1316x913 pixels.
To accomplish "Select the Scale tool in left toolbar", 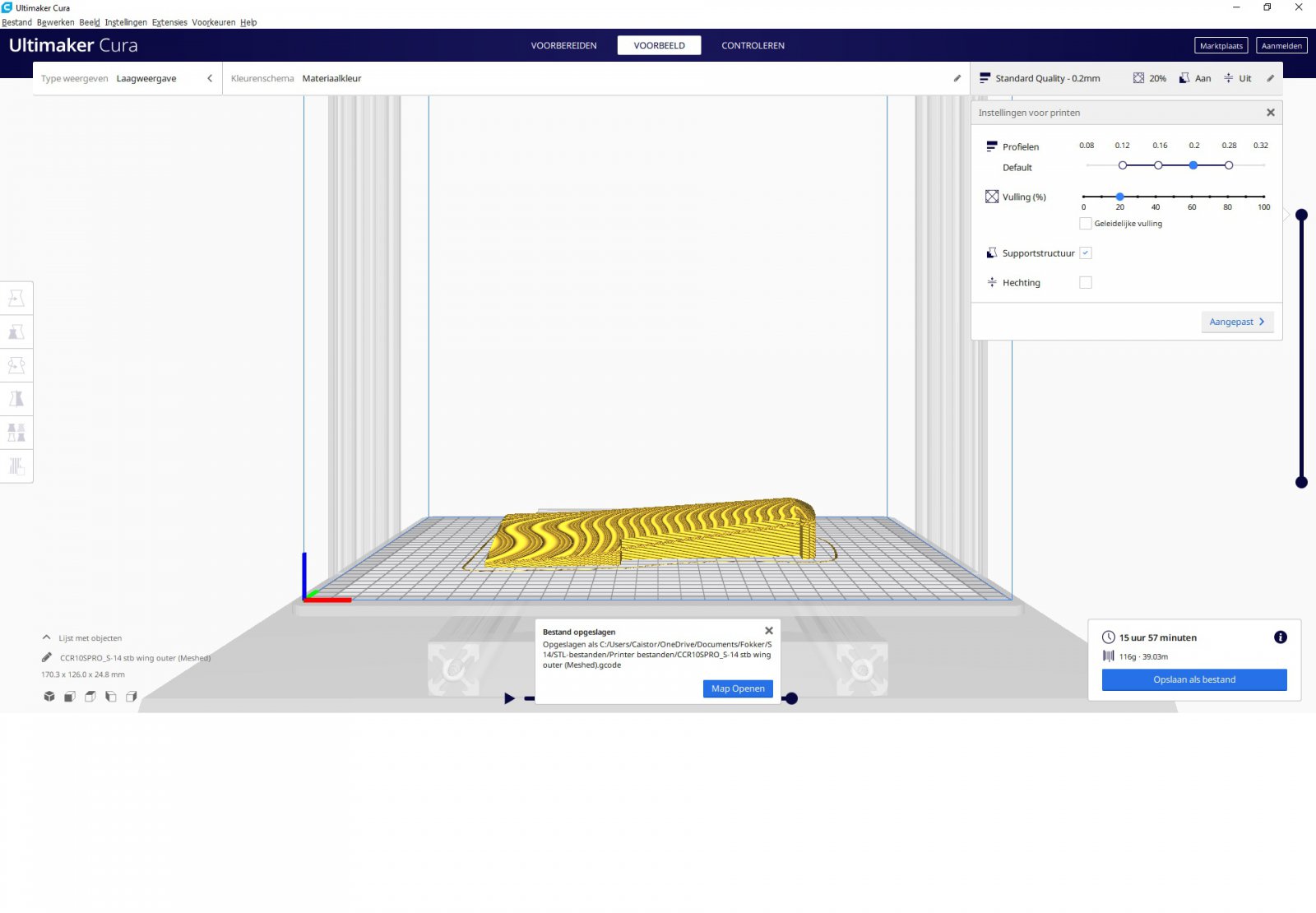I will (x=16, y=332).
